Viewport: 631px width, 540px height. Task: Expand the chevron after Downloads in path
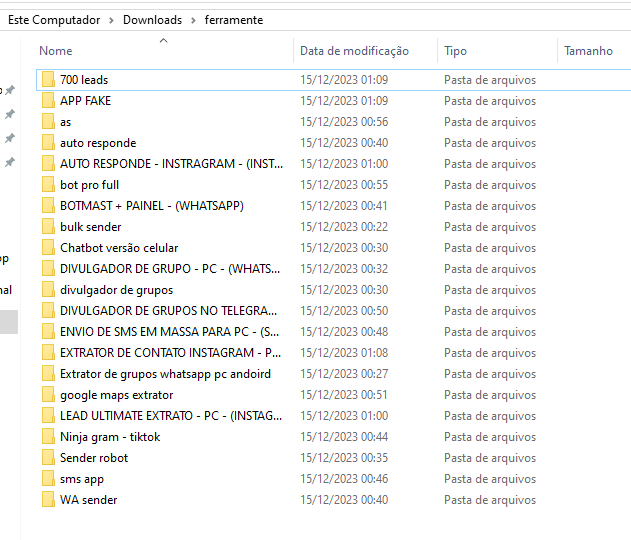coord(193,20)
